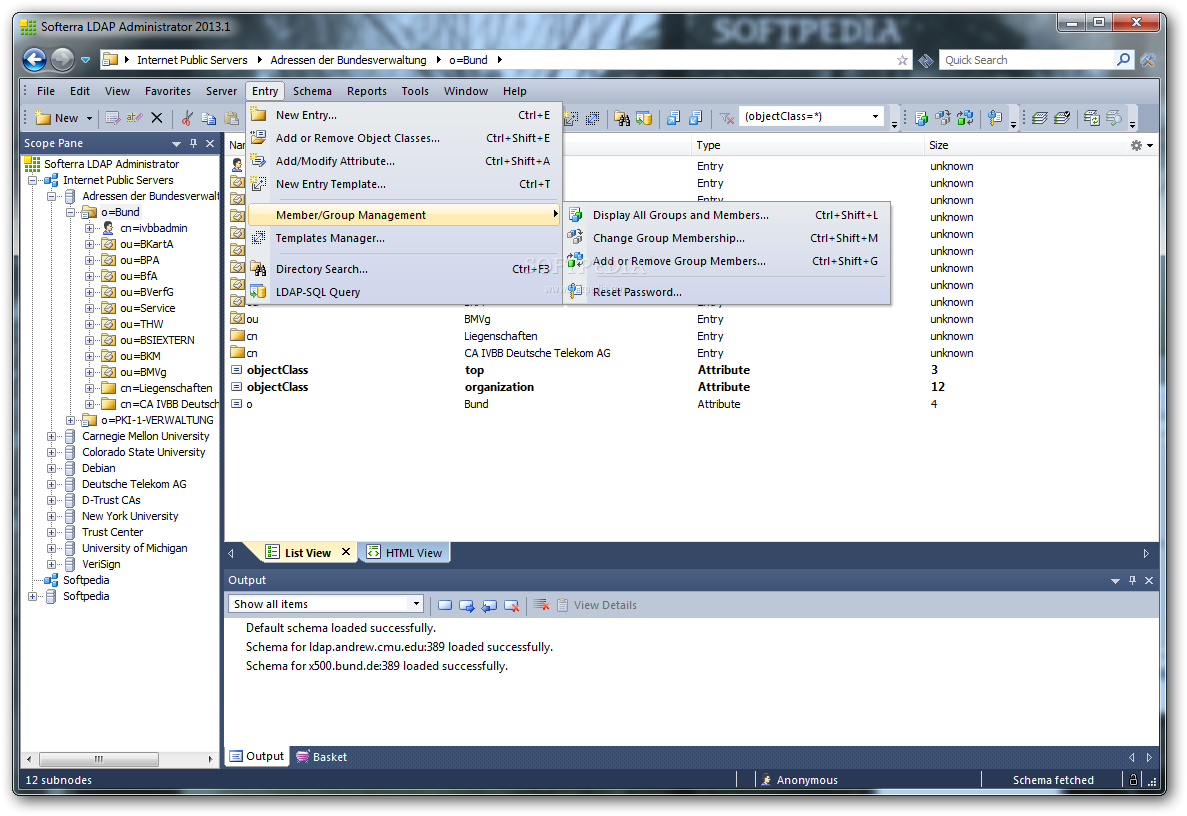
Task: Click the Change Group Membership toolbar icon
Action: (943, 117)
